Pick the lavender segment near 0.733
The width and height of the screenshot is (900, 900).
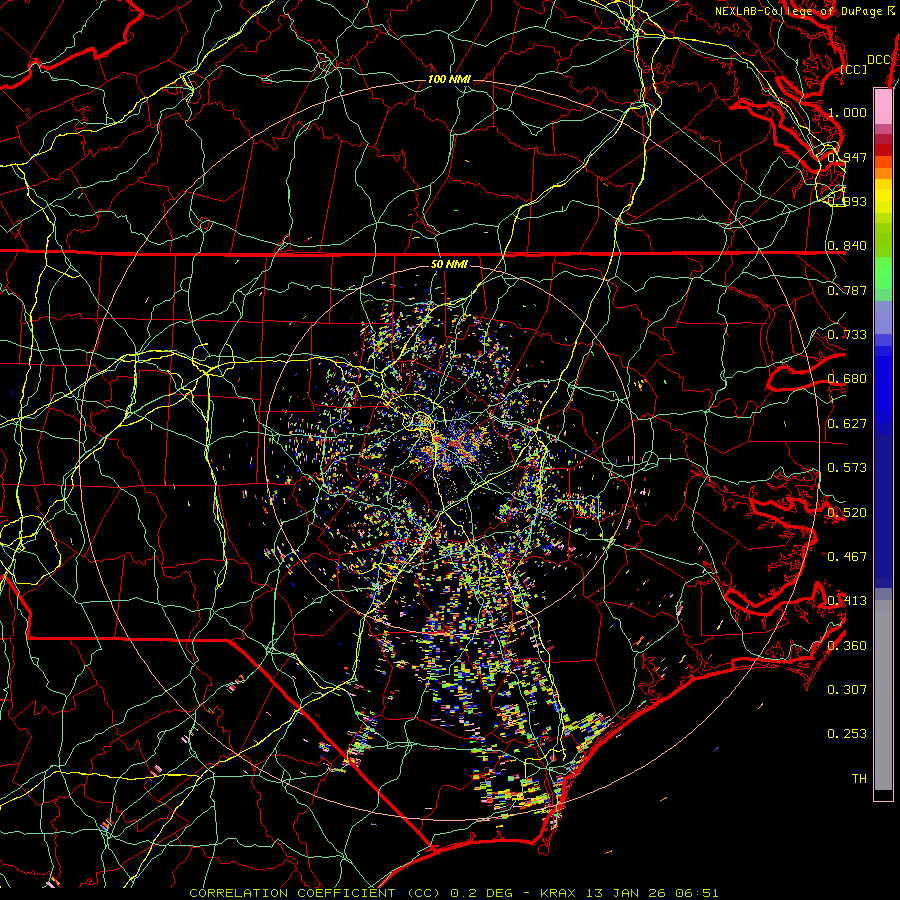click(x=883, y=318)
